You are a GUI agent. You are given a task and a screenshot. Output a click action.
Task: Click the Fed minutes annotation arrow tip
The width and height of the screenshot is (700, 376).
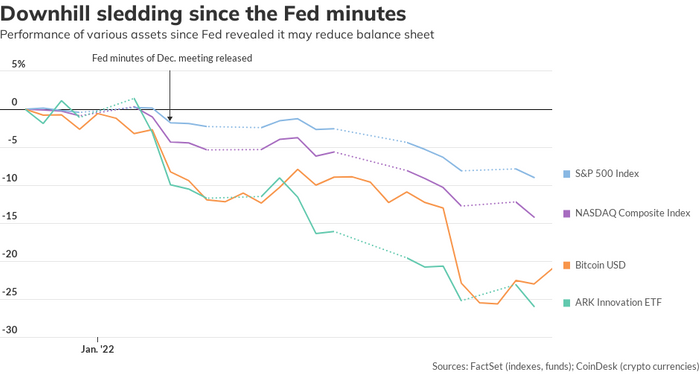pyautogui.click(x=170, y=119)
